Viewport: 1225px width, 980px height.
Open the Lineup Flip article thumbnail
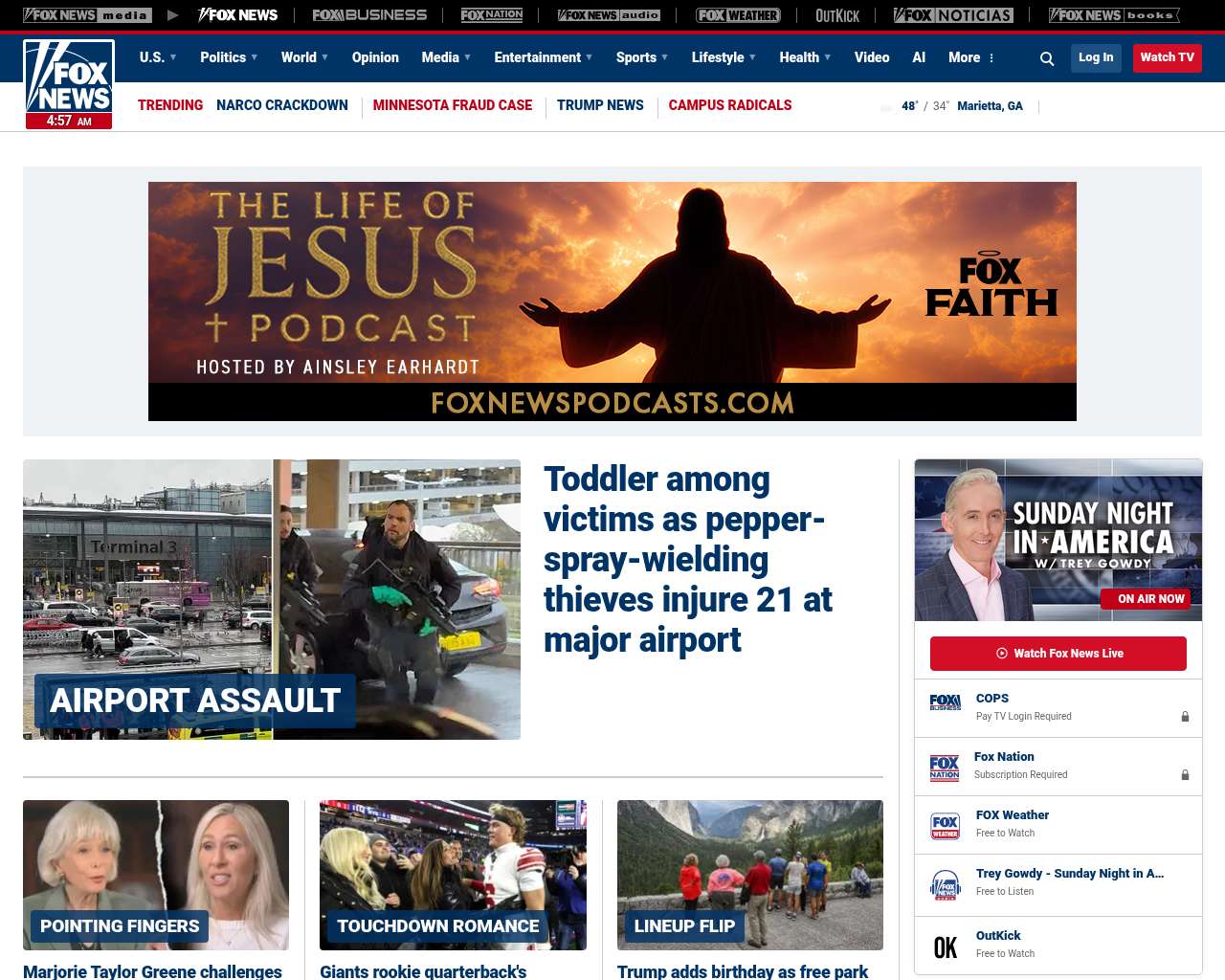[749, 875]
